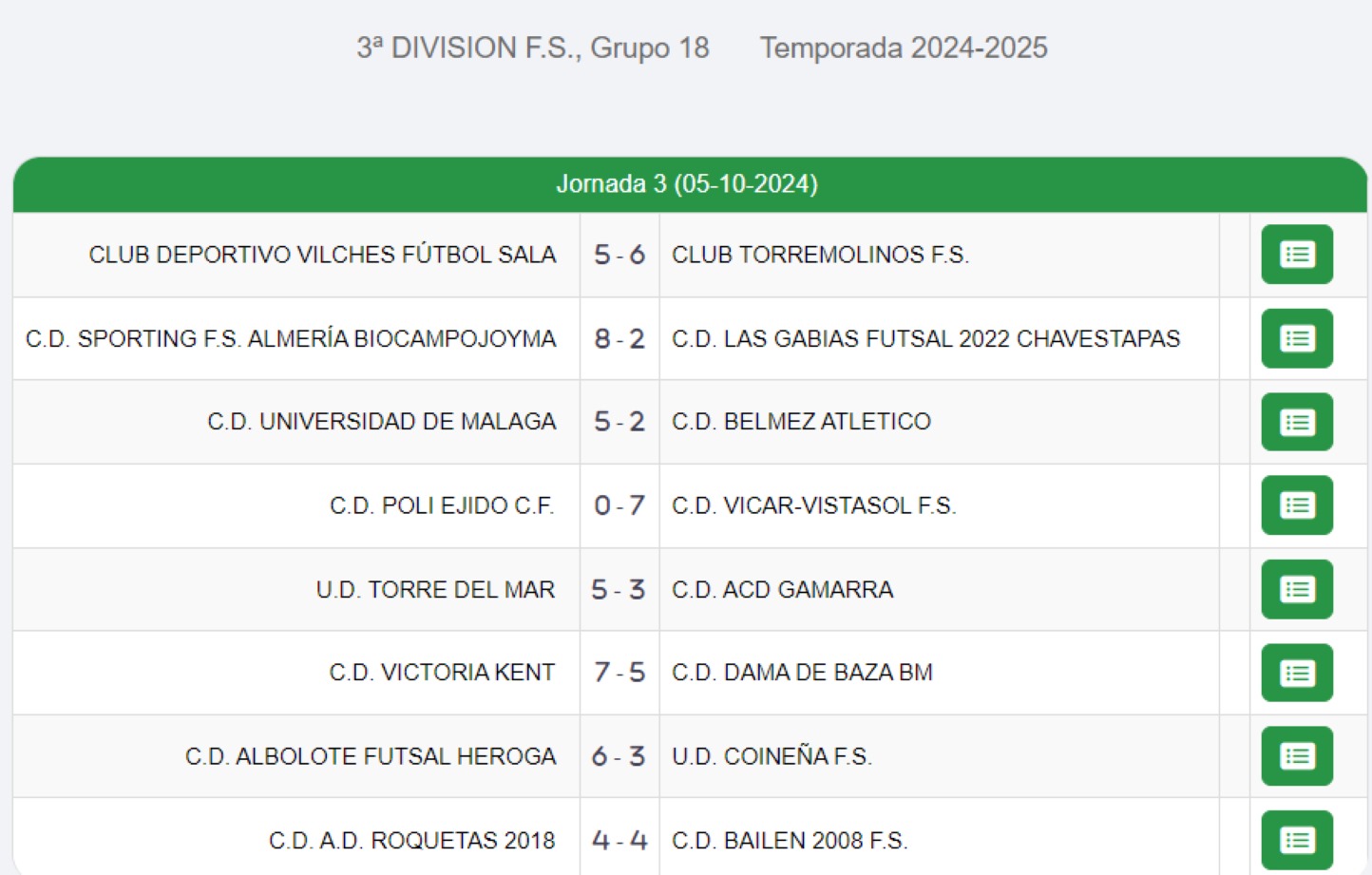Click on C.D. BELMEZ ATLETICO team name

pyautogui.click(x=801, y=422)
